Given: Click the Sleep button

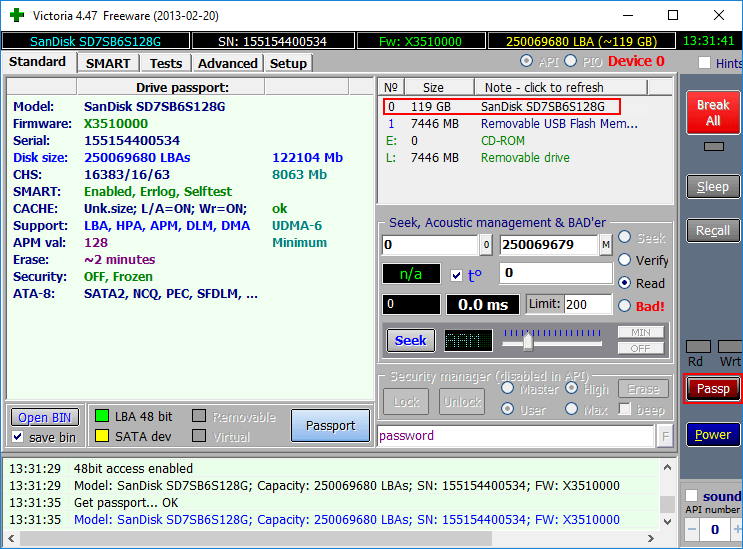Looking at the screenshot, I should coord(713,187).
